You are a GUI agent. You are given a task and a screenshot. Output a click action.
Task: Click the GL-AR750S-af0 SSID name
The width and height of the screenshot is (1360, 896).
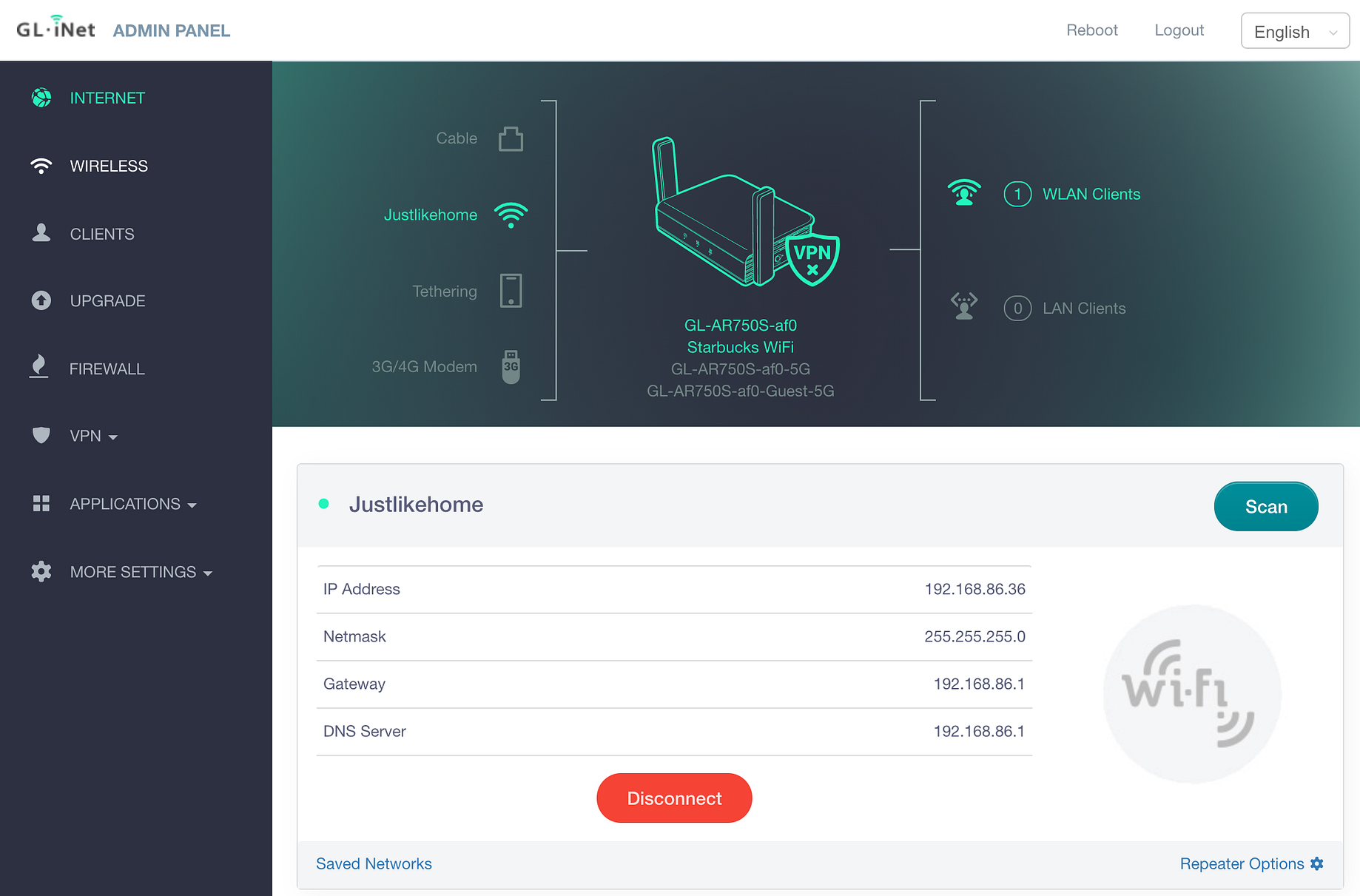coord(741,326)
